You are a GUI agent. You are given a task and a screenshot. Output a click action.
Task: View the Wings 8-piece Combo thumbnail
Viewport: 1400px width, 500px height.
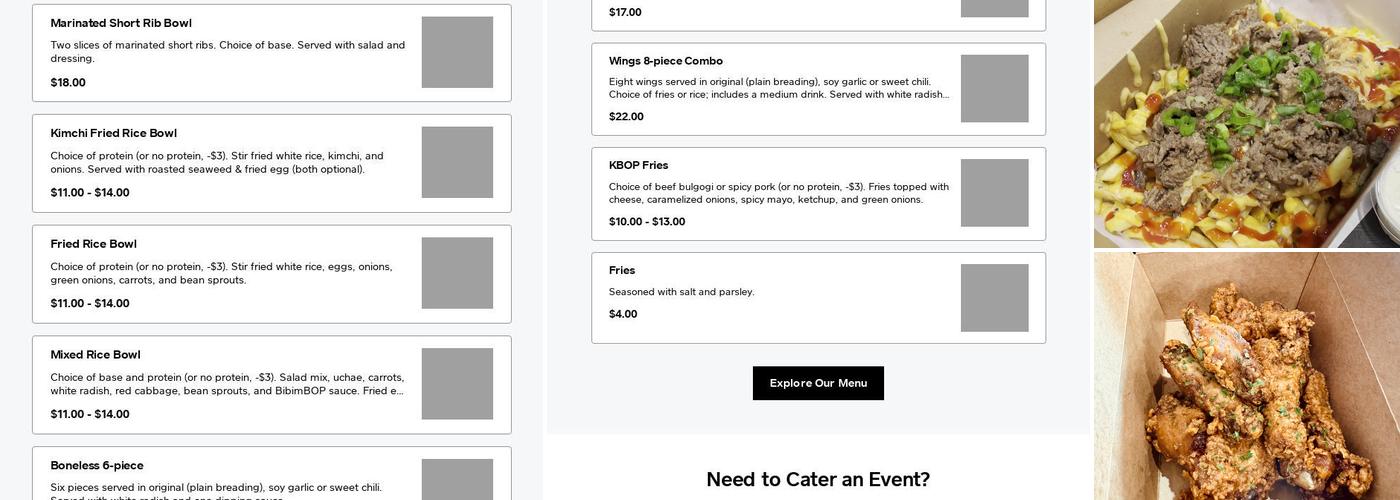[x=994, y=89]
